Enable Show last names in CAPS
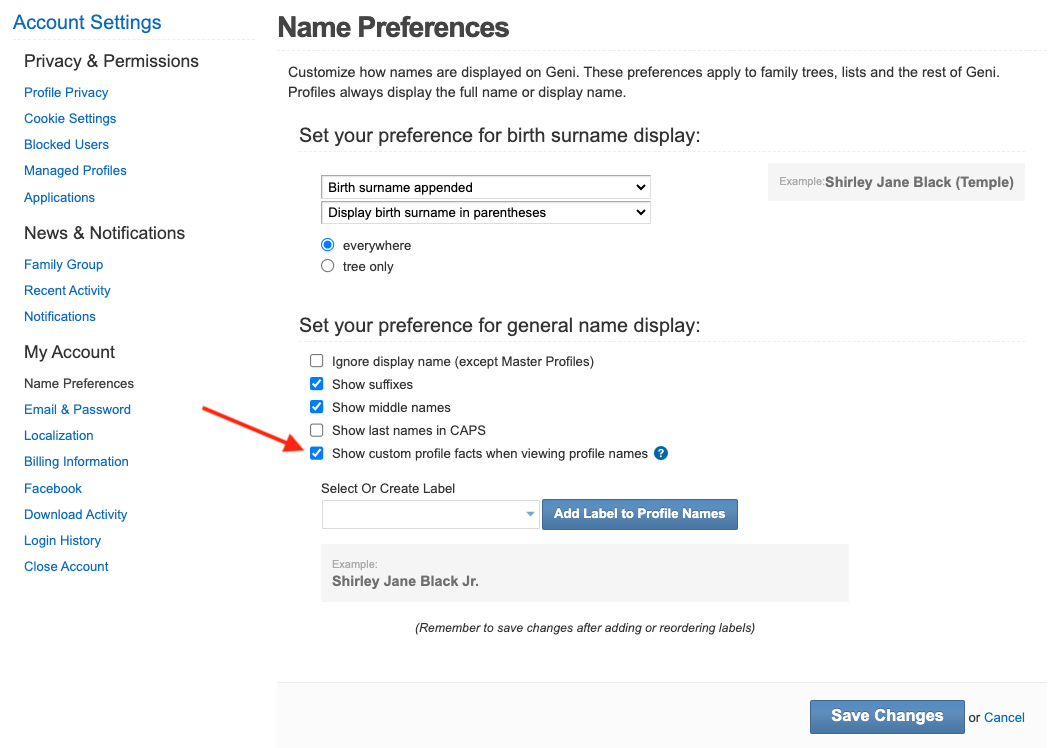The height and width of the screenshot is (748, 1050). tap(317, 430)
